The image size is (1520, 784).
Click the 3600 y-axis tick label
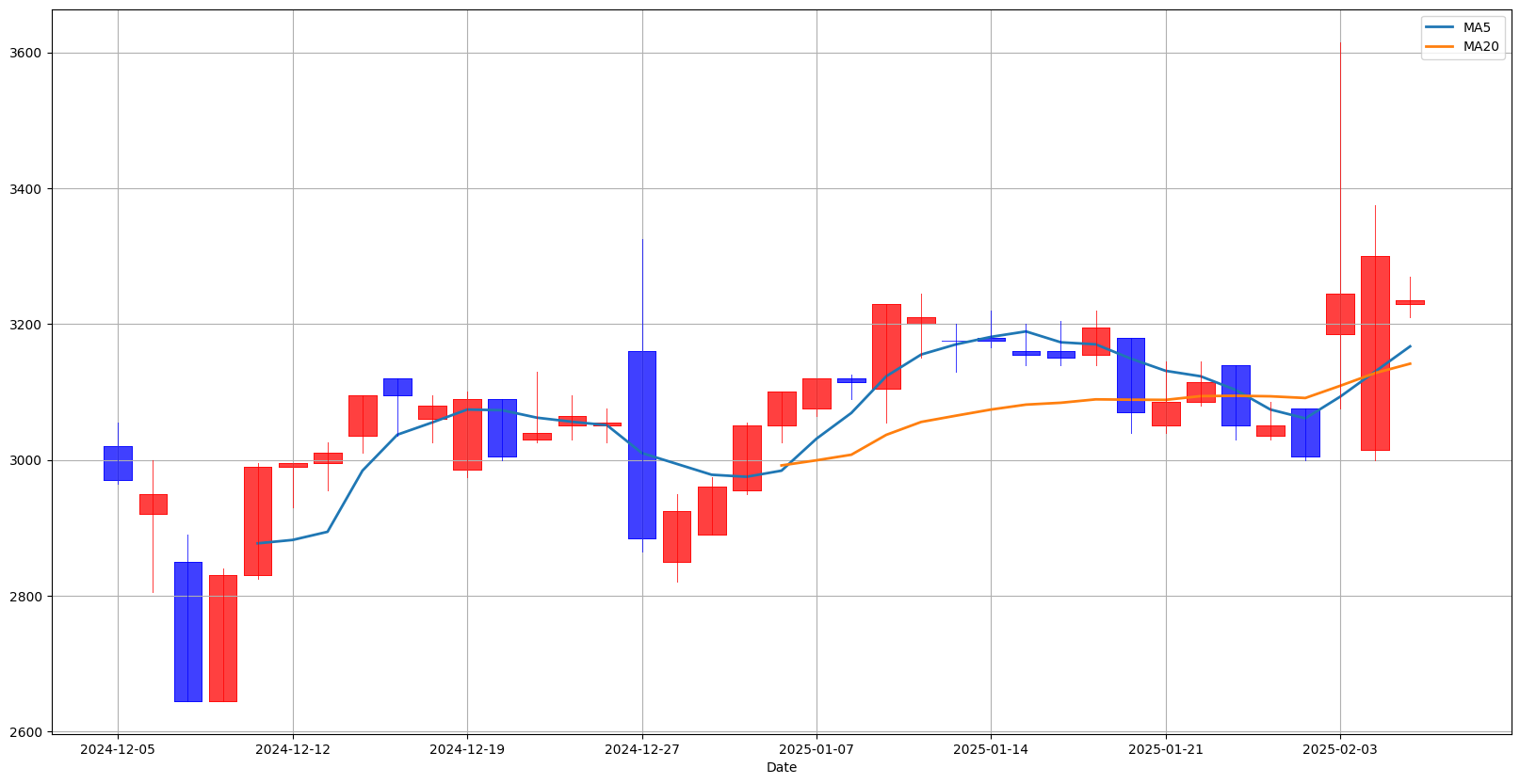click(26, 54)
